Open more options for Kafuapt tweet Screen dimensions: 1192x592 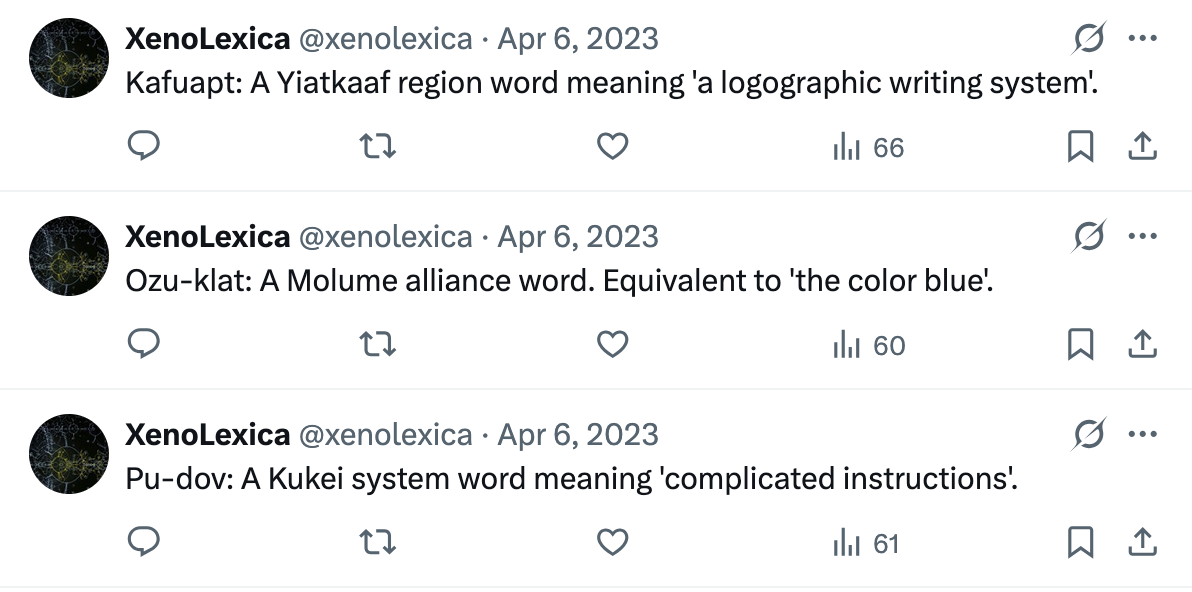coord(1143,38)
